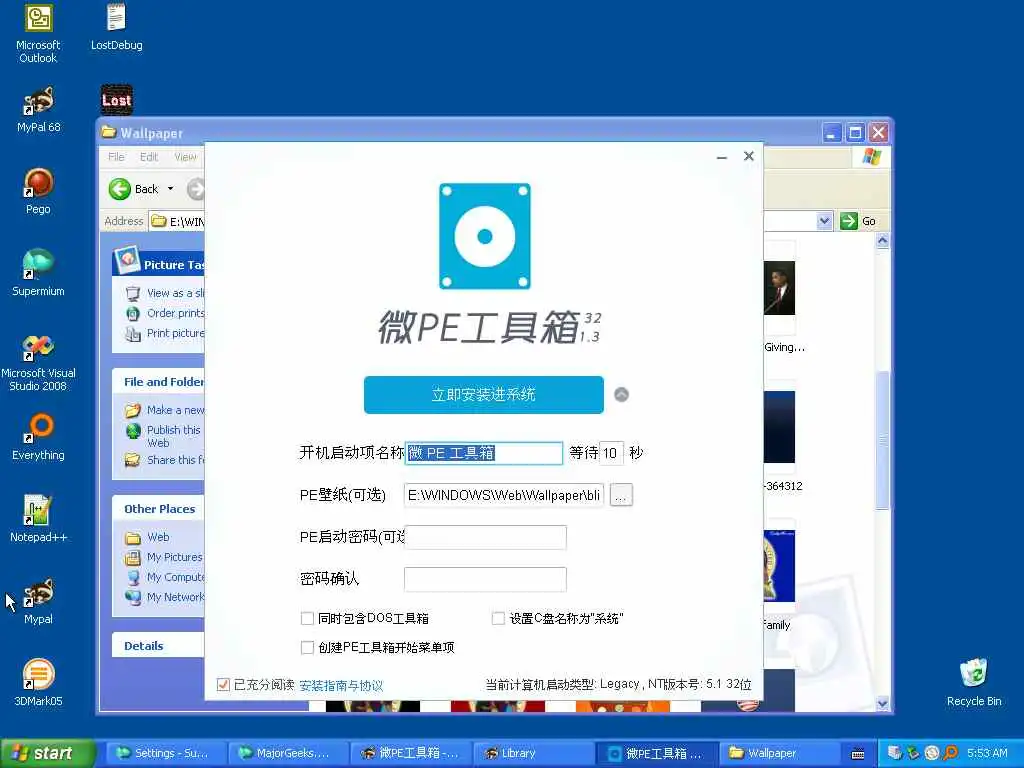This screenshot has width=1024, height=768.
Task: Switch to Wallpaper taskbar item
Action: pyautogui.click(x=780, y=753)
